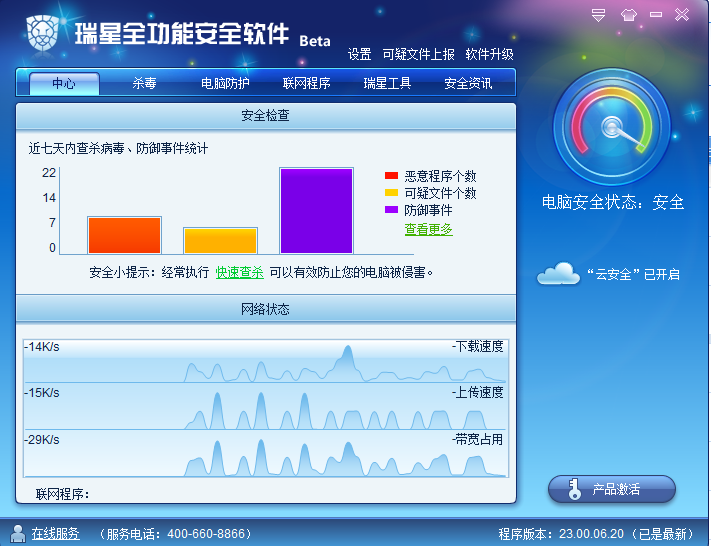
Task: Open the title bar dropdown menu icon
Action: pyautogui.click(x=599, y=15)
